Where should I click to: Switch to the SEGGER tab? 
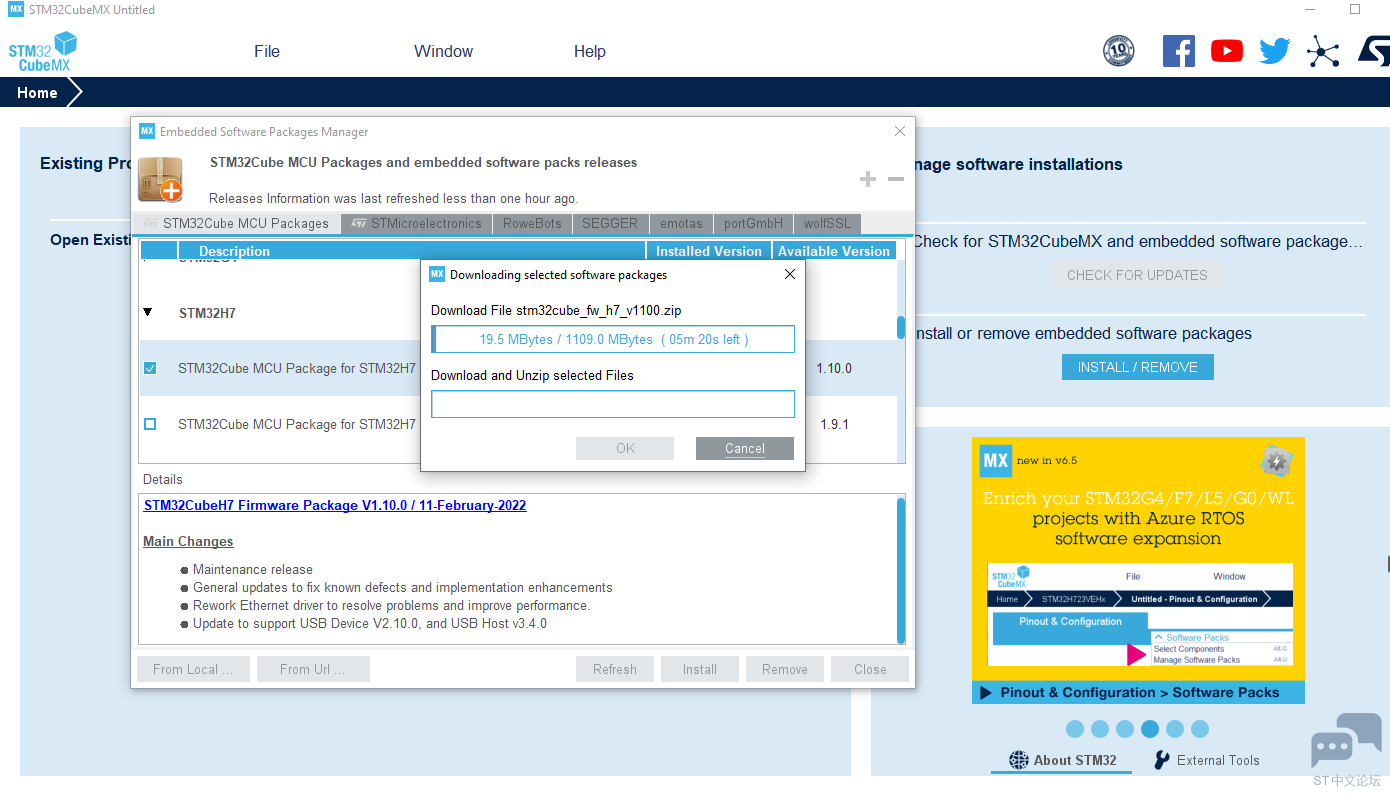(611, 223)
